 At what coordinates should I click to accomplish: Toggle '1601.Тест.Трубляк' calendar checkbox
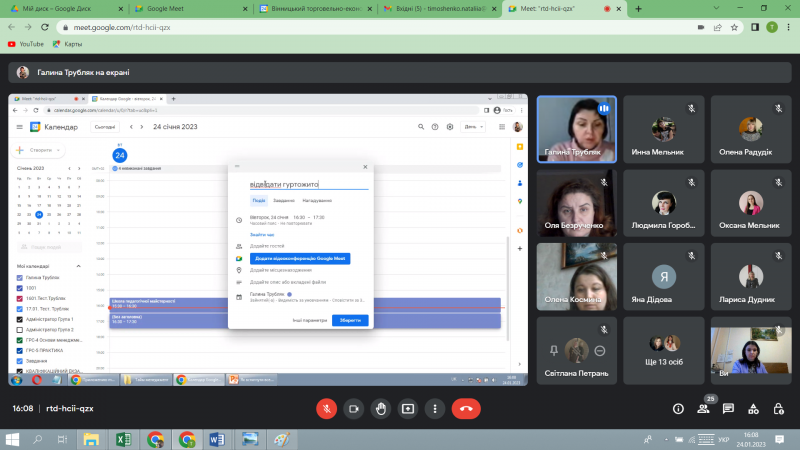[x=20, y=298]
